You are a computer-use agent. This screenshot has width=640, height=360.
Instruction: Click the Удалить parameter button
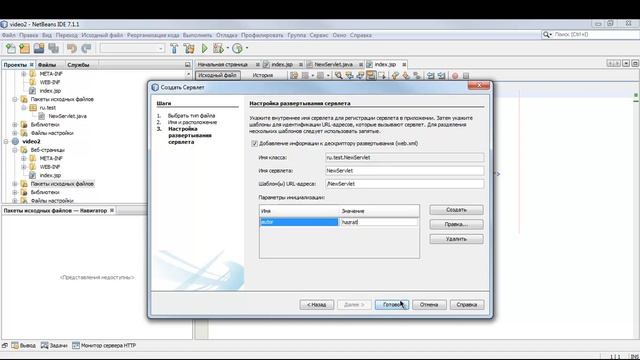(456, 239)
